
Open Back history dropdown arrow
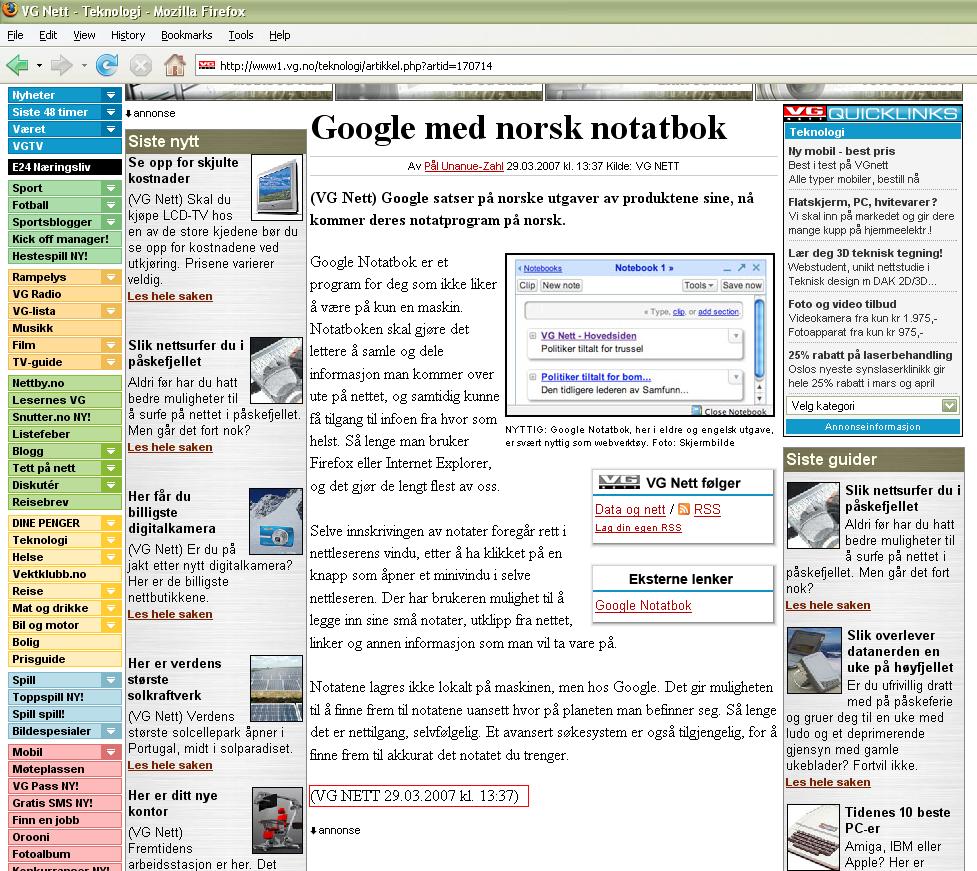point(39,65)
